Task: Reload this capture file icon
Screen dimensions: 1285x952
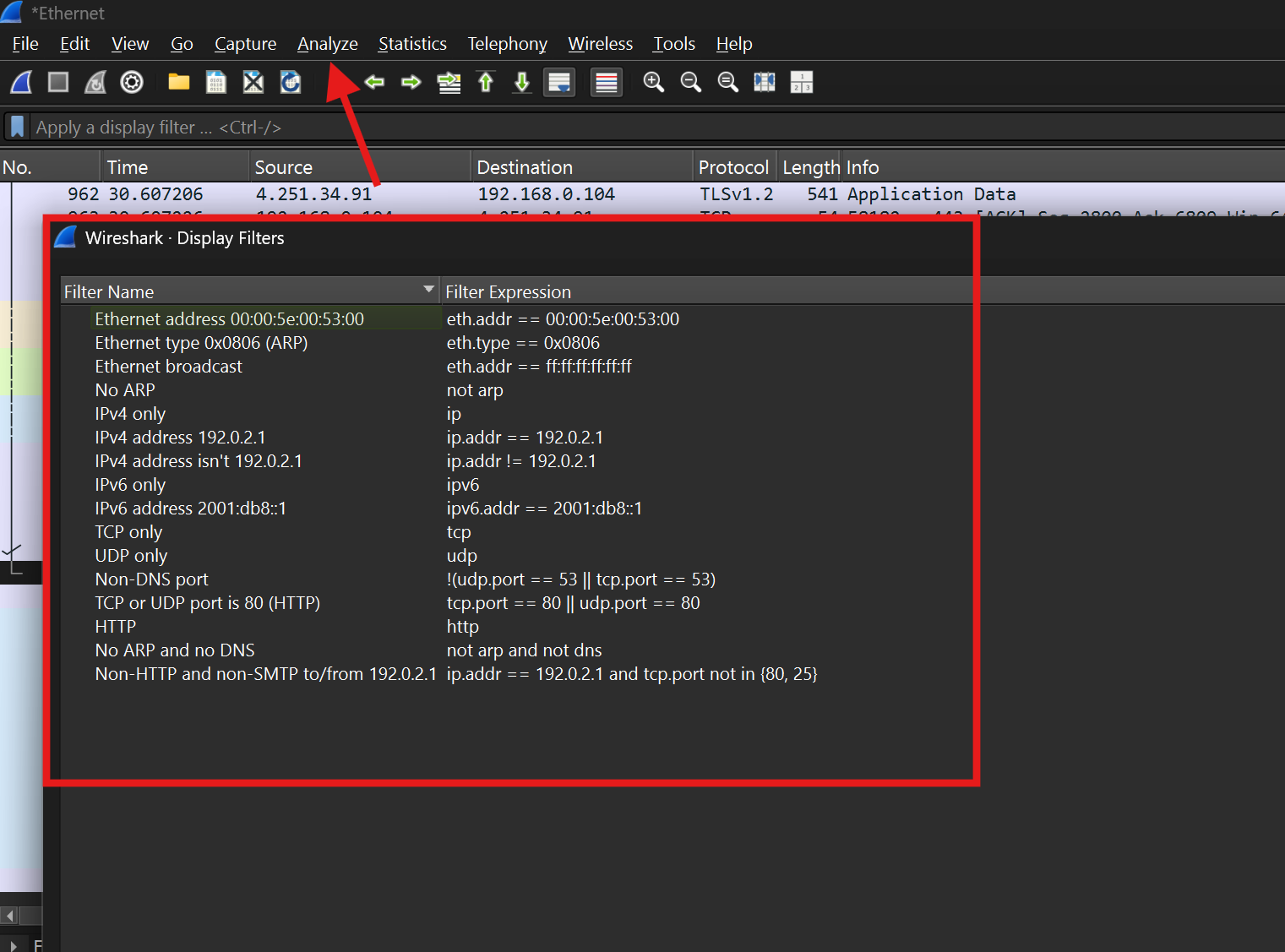Action: [291, 82]
